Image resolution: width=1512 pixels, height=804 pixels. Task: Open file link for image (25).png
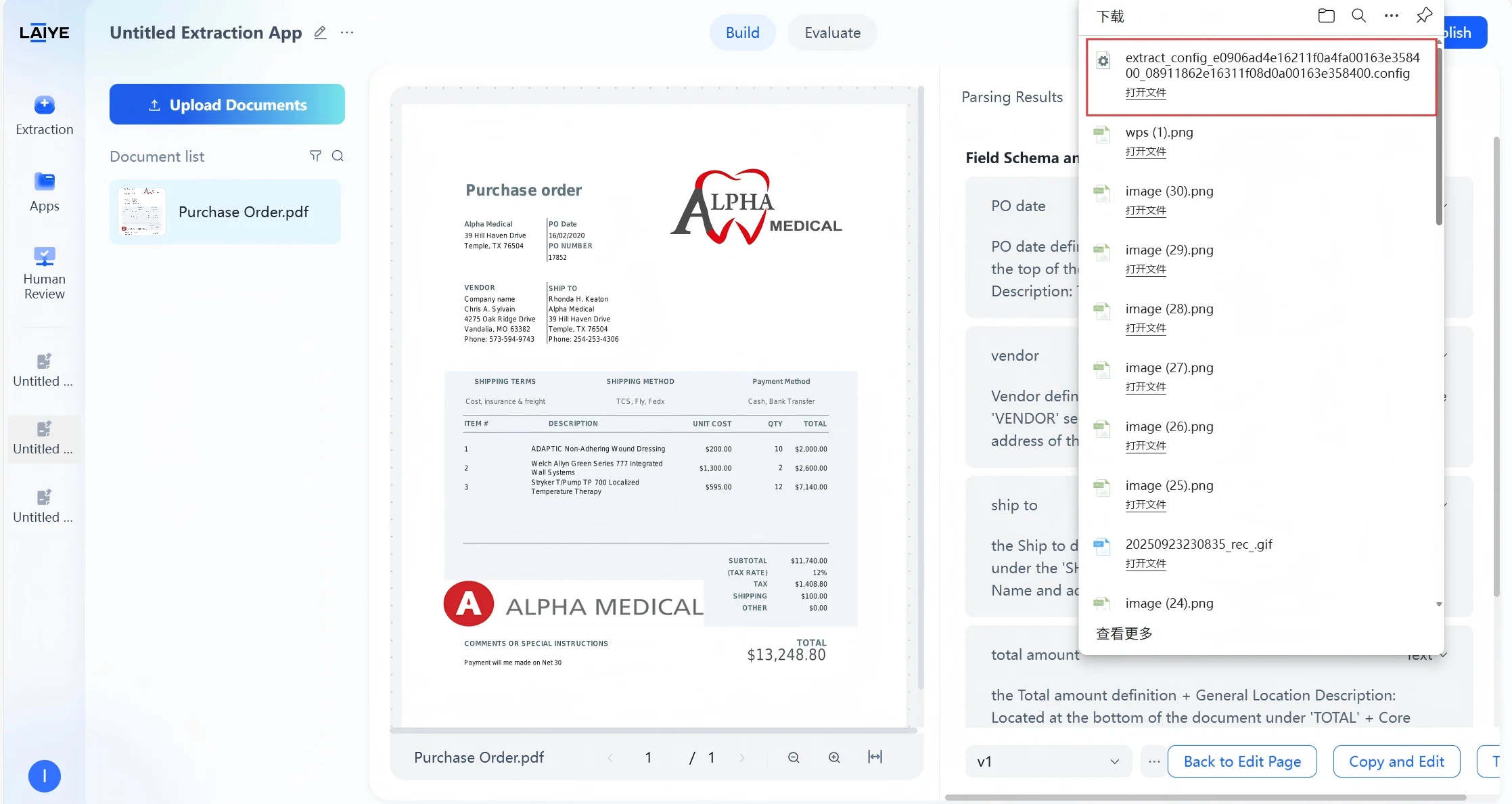point(1145,505)
